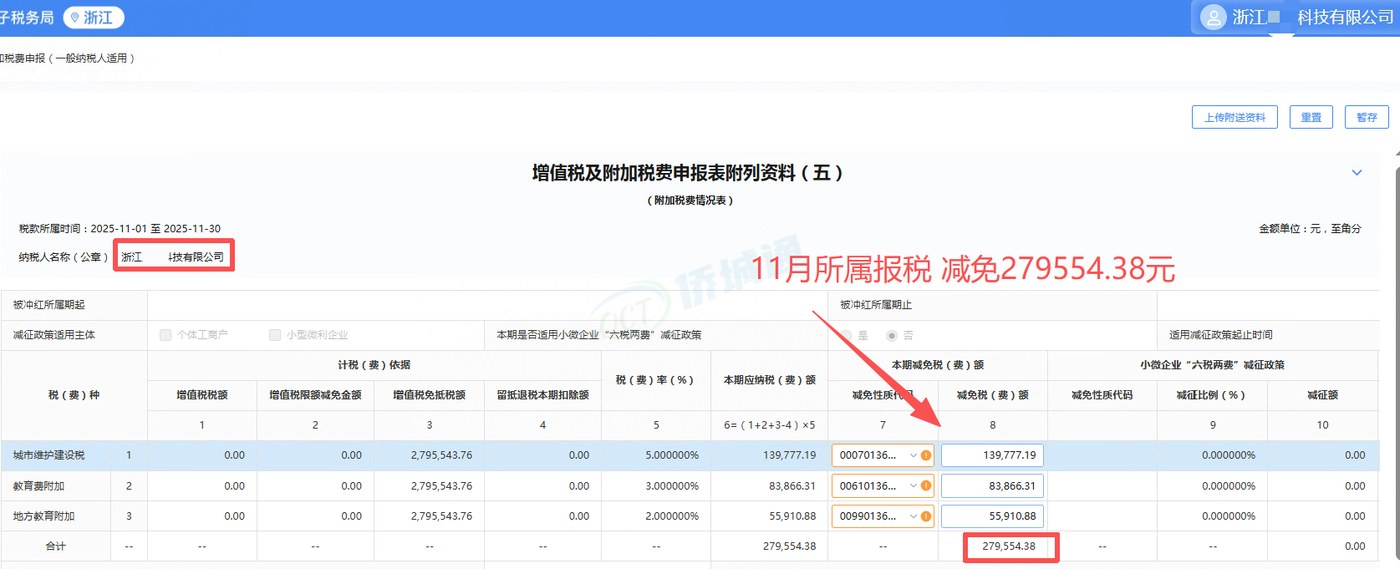
Task: Click the 83,866.31 减免税额 input field
Action: click(x=992, y=486)
